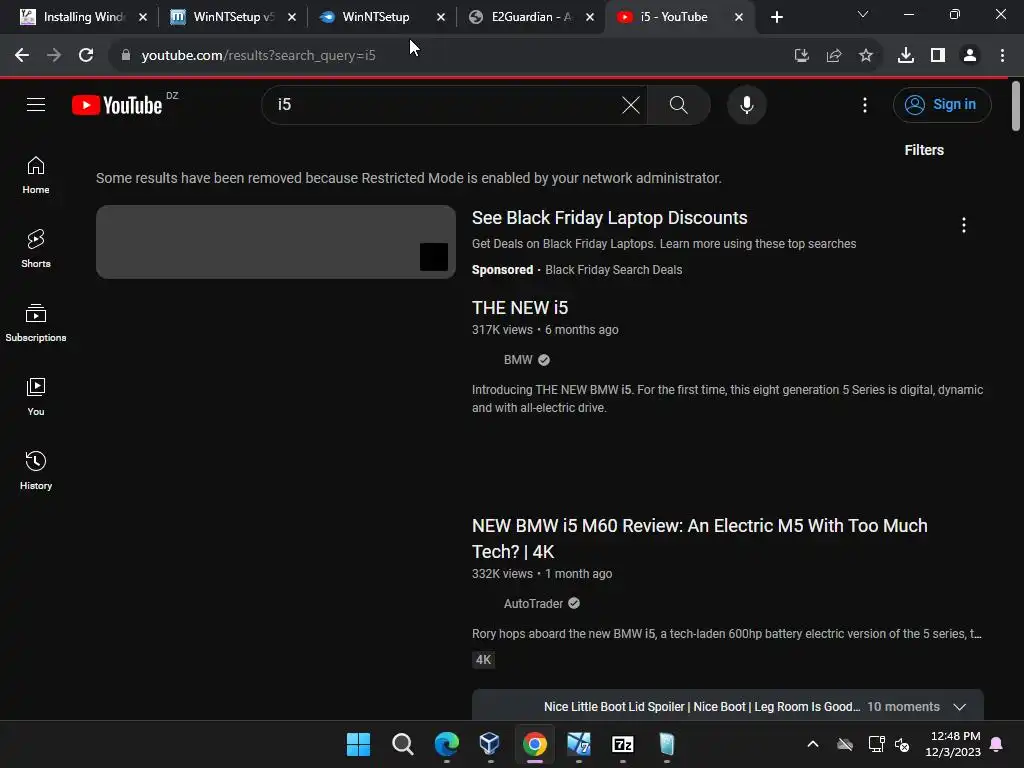This screenshot has height=768, width=1024.
Task: Share this page from address bar
Action: click(833, 56)
